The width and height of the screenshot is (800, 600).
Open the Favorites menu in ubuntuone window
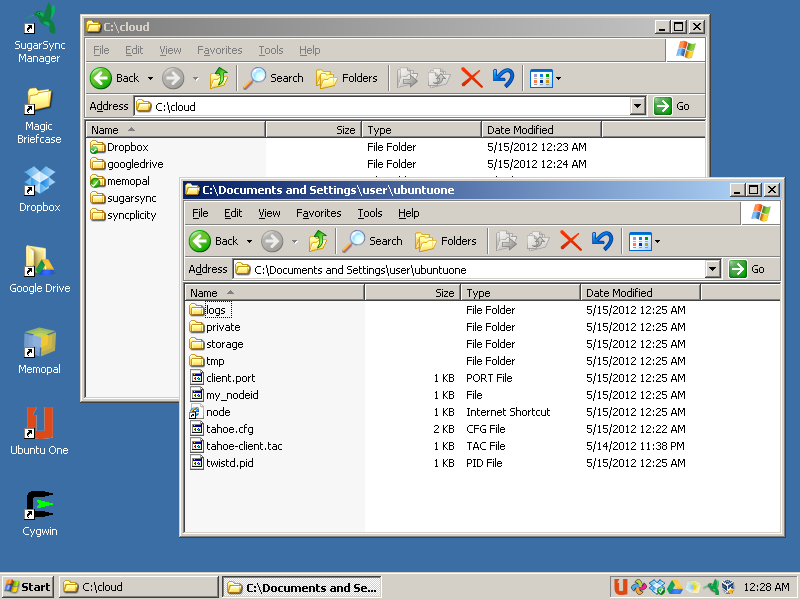click(318, 213)
